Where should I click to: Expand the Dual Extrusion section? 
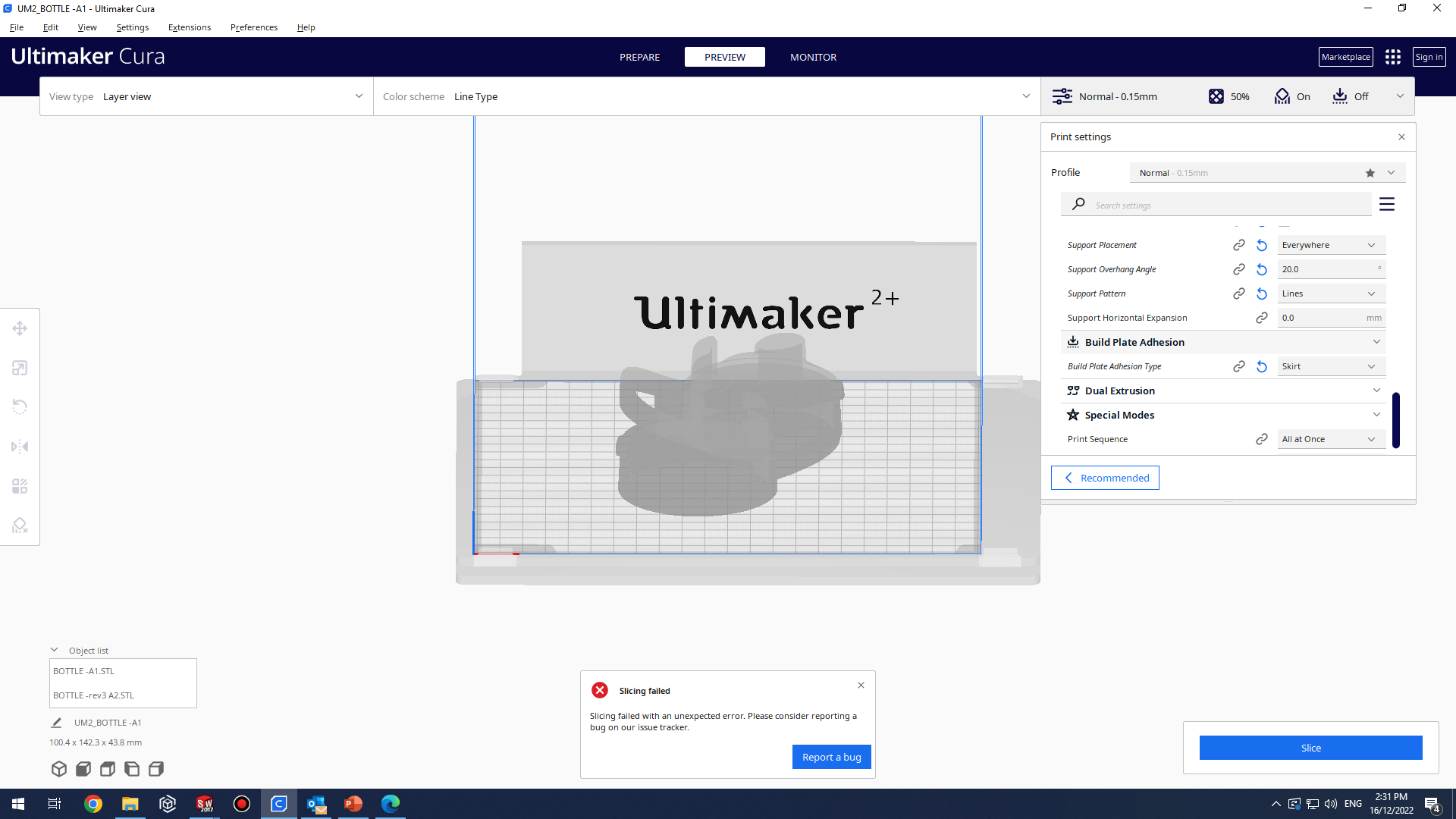[1223, 391]
